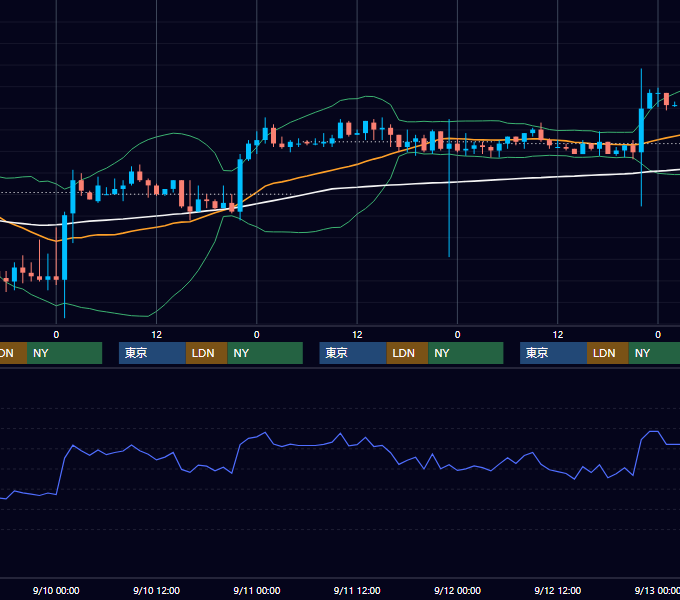Screen dimensions: 680x600
Task: Click the 9/10 12:00 date label
Action: pyautogui.click(x=156, y=590)
